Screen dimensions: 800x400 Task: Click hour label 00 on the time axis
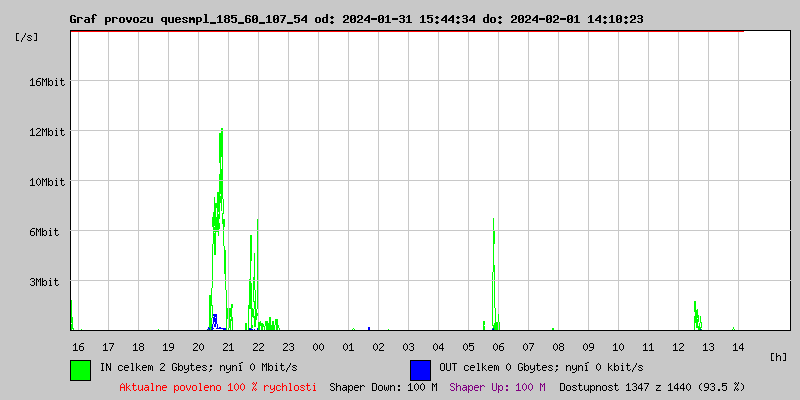pyautogui.click(x=318, y=346)
